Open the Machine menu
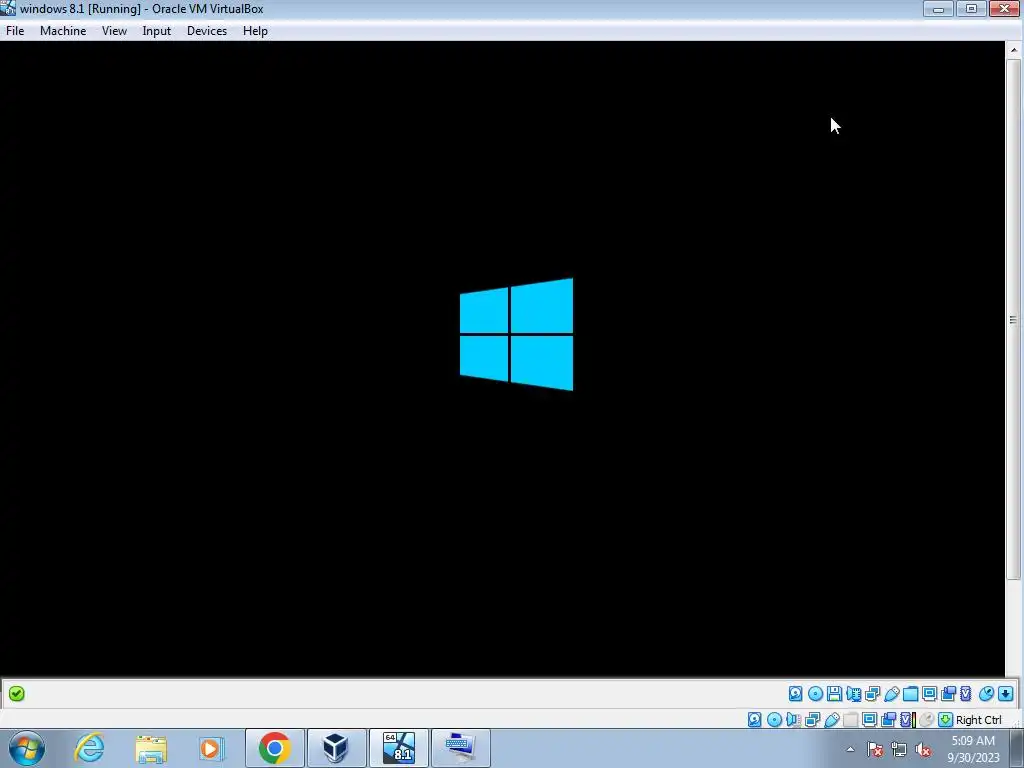1024x768 pixels. tap(63, 31)
